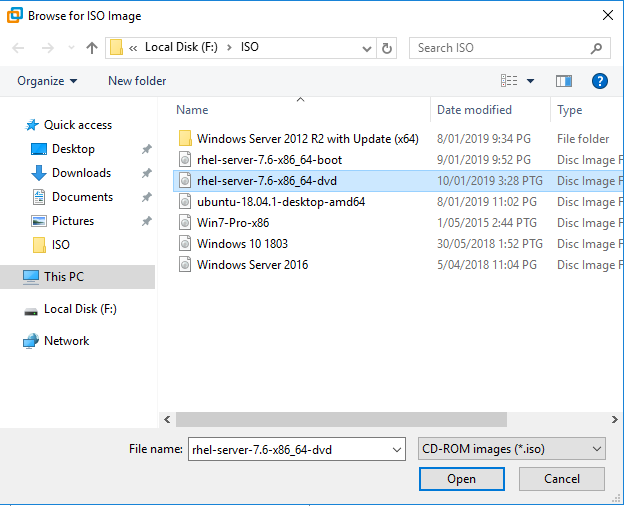Click the pin icon next to Desktop

[147, 149]
